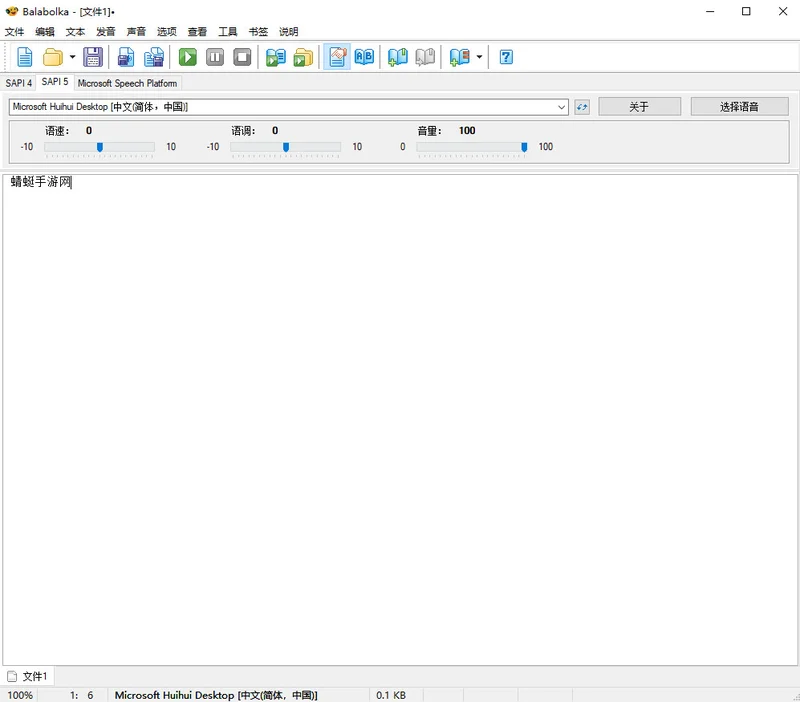The width and height of the screenshot is (800, 702).
Task: Add a bookmark with book-plus icon
Action: pos(397,57)
